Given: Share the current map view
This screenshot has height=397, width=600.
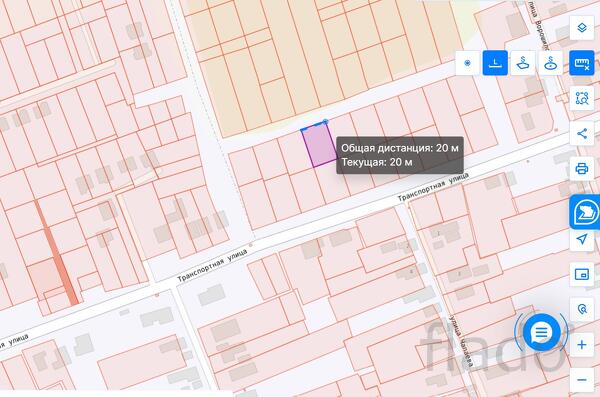Looking at the screenshot, I should coord(582,134).
